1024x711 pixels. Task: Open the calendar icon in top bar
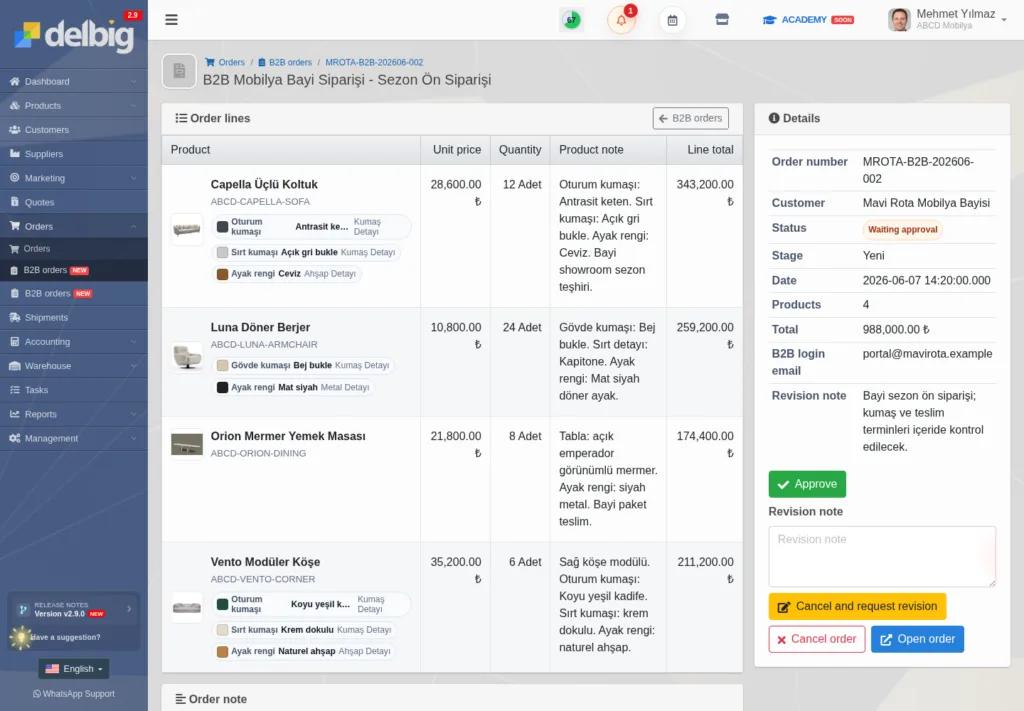point(672,20)
